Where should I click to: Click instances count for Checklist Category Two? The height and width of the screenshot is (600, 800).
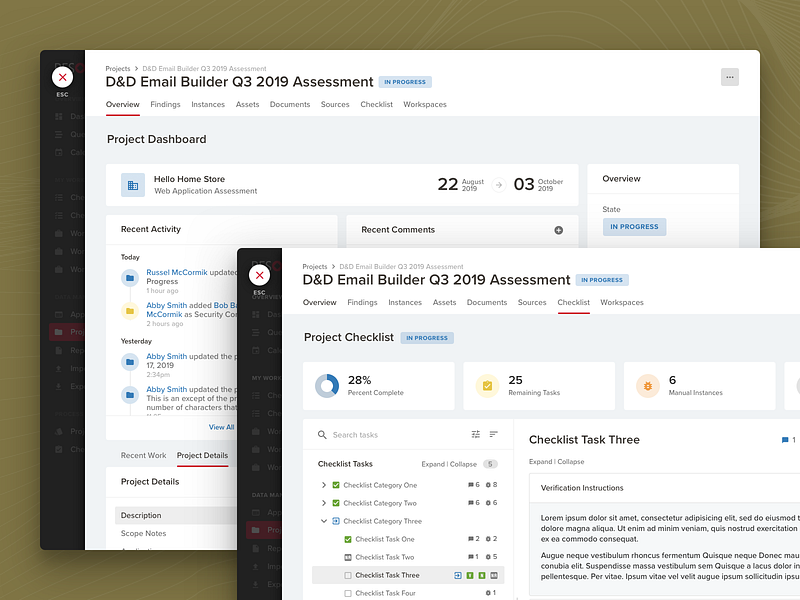tap(491, 503)
